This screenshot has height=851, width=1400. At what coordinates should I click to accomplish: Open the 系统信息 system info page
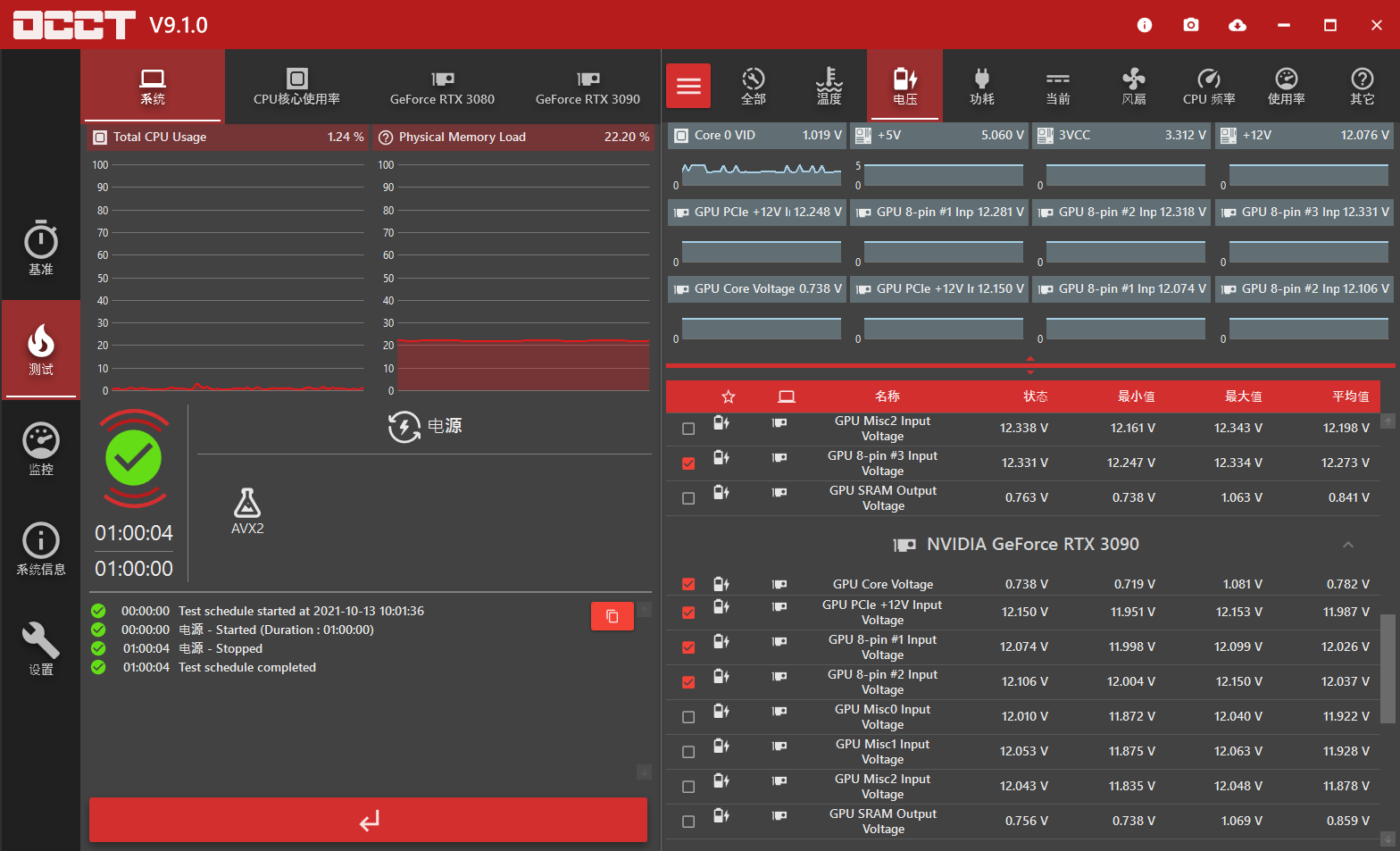pyautogui.click(x=41, y=548)
